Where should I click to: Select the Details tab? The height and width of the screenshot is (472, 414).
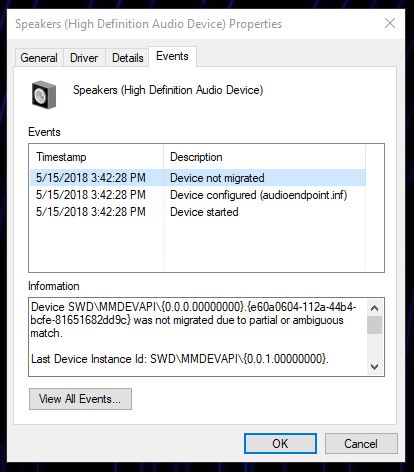127,58
